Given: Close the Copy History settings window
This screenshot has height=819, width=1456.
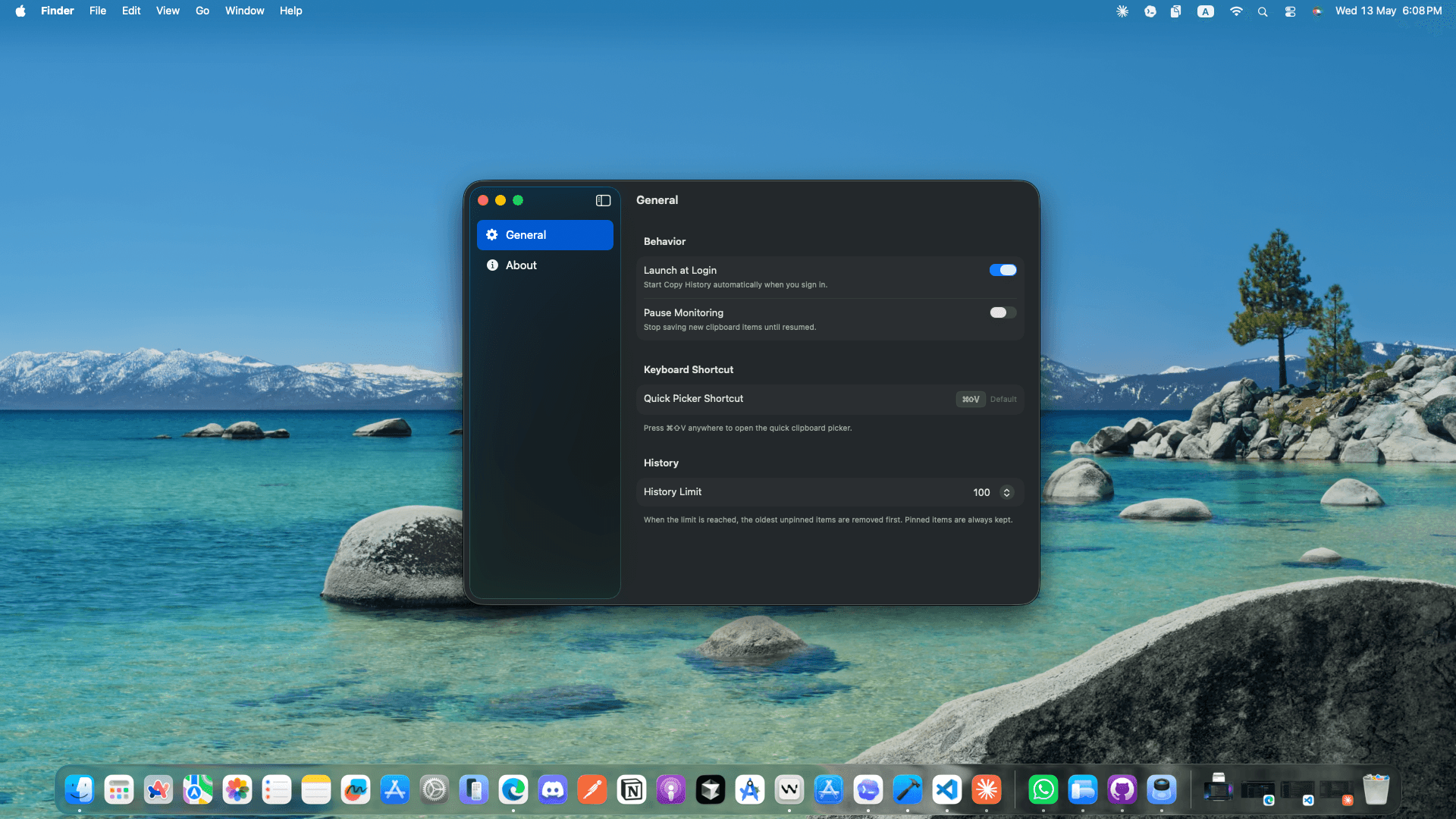Looking at the screenshot, I should (x=483, y=200).
